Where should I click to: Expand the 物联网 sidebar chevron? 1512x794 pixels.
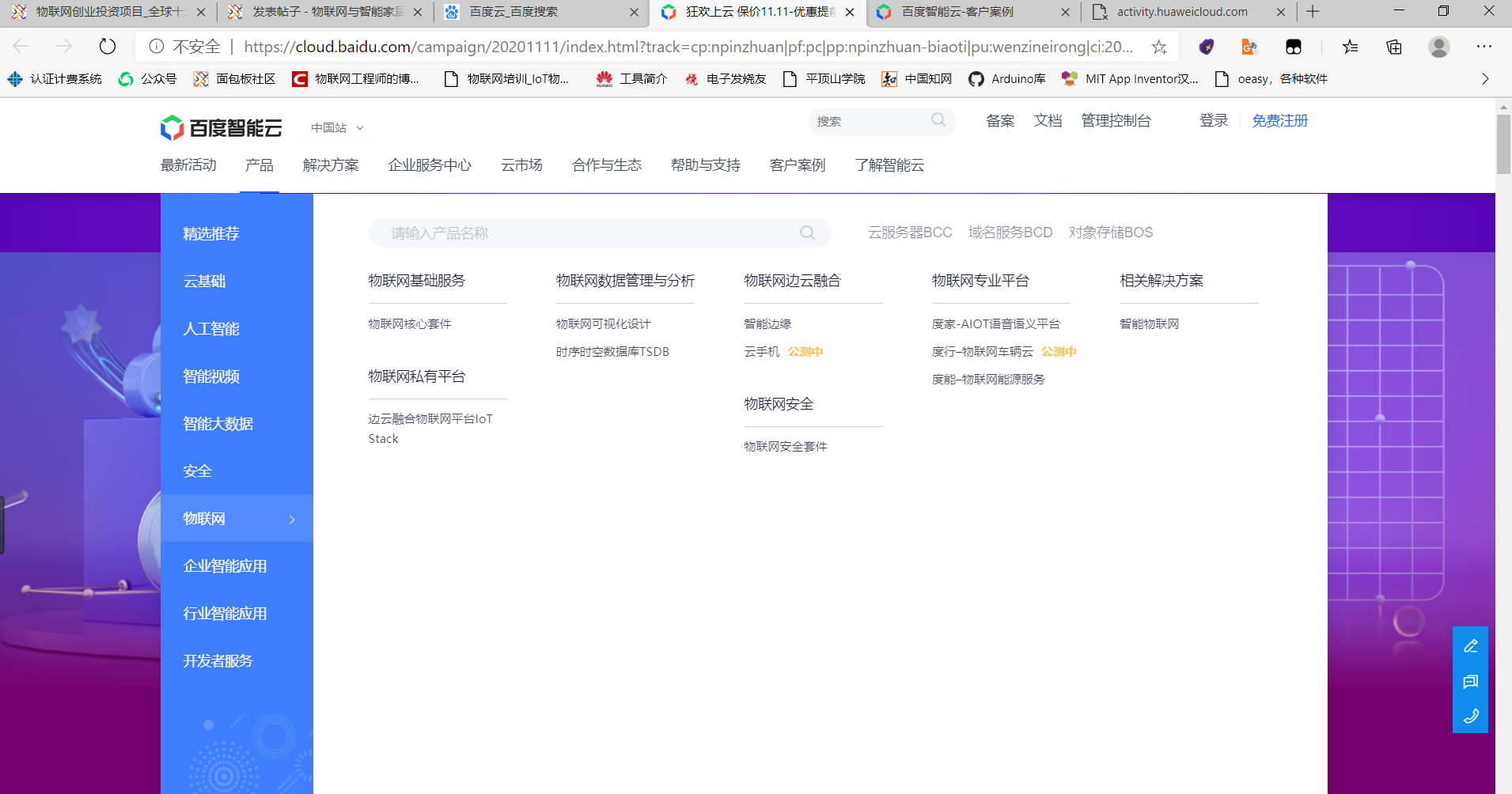click(x=292, y=520)
